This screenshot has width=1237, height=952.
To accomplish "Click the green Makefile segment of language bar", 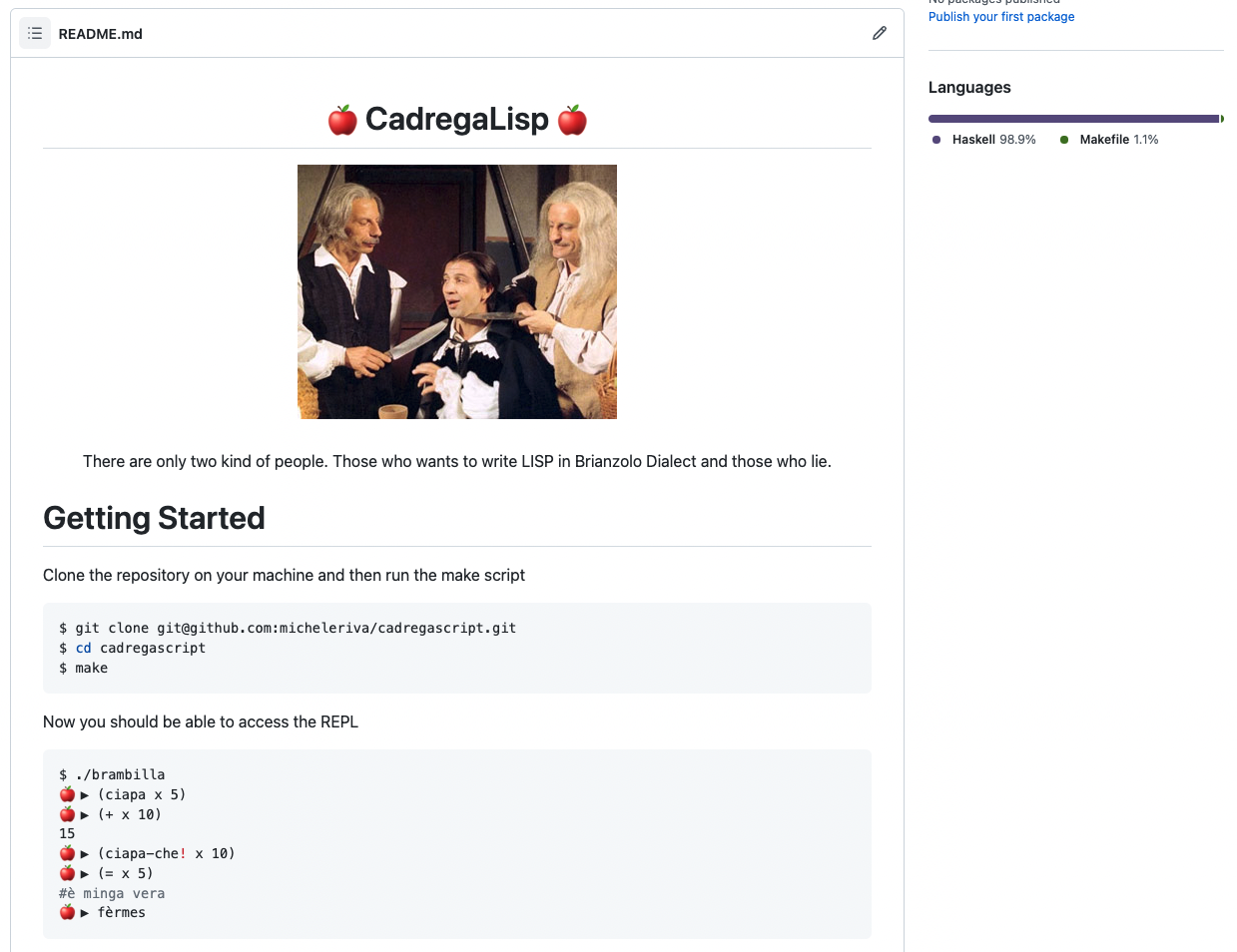I will tap(1222, 119).
